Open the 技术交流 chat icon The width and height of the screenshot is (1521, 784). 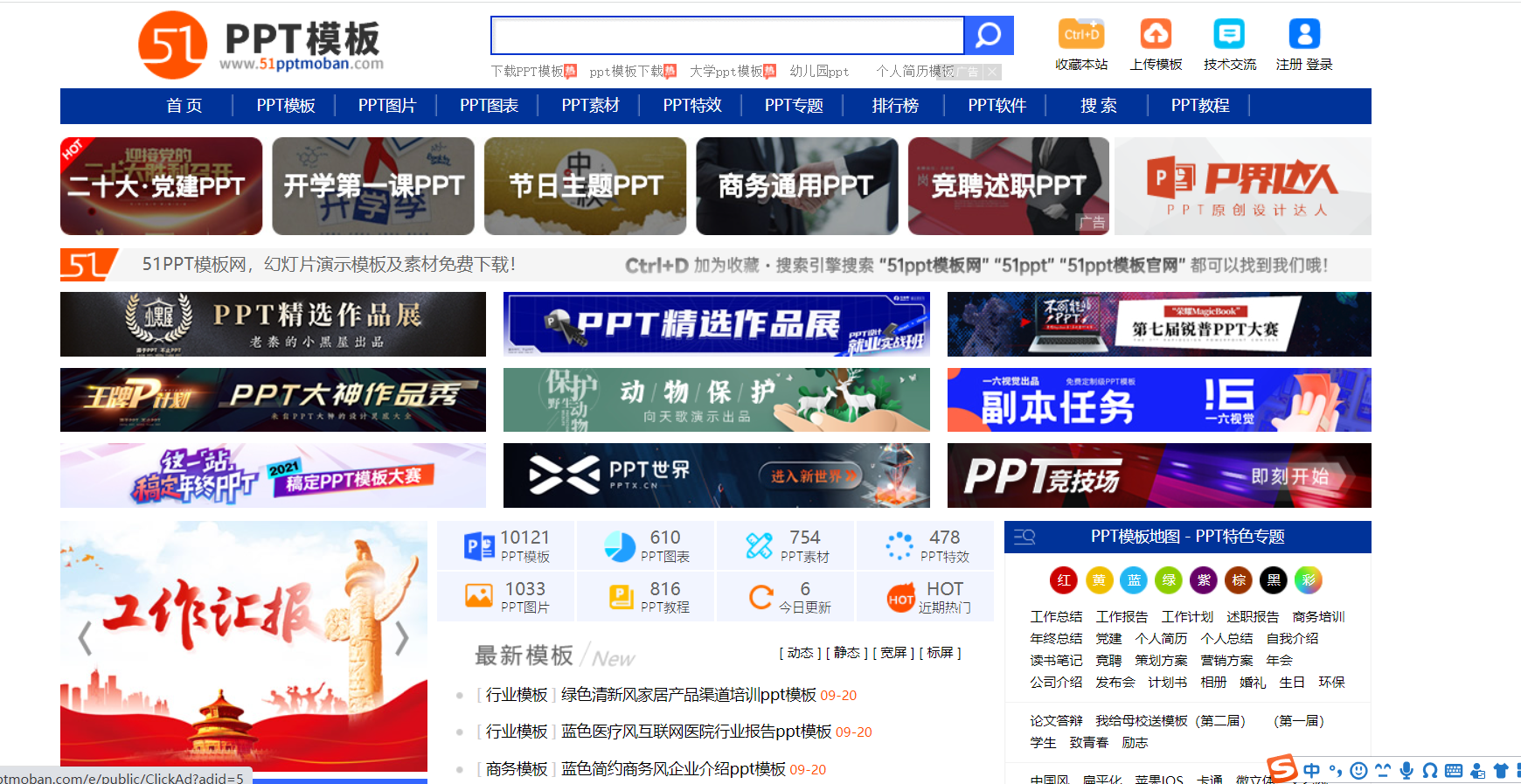(1229, 34)
